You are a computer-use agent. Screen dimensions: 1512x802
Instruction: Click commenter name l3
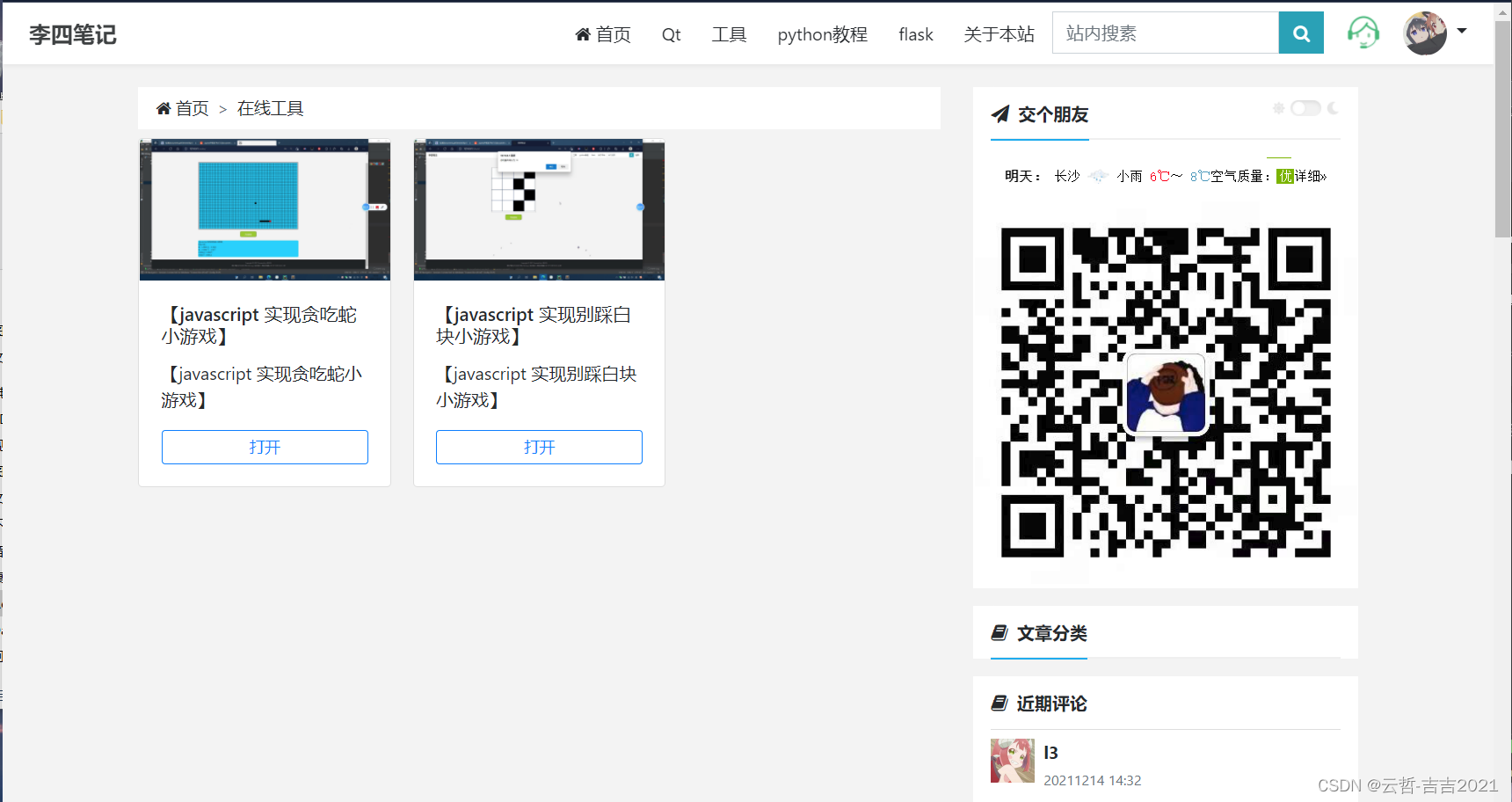(x=1050, y=753)
